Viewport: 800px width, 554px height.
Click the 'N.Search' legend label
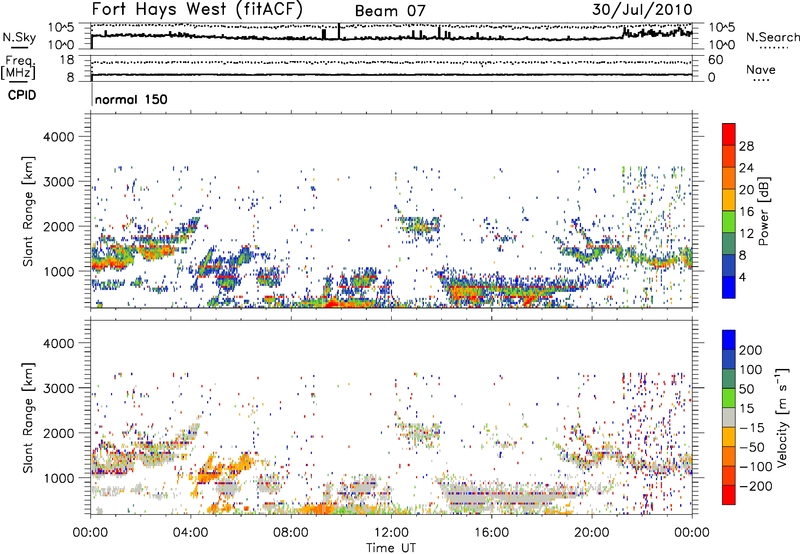click(x=772, y=37)
